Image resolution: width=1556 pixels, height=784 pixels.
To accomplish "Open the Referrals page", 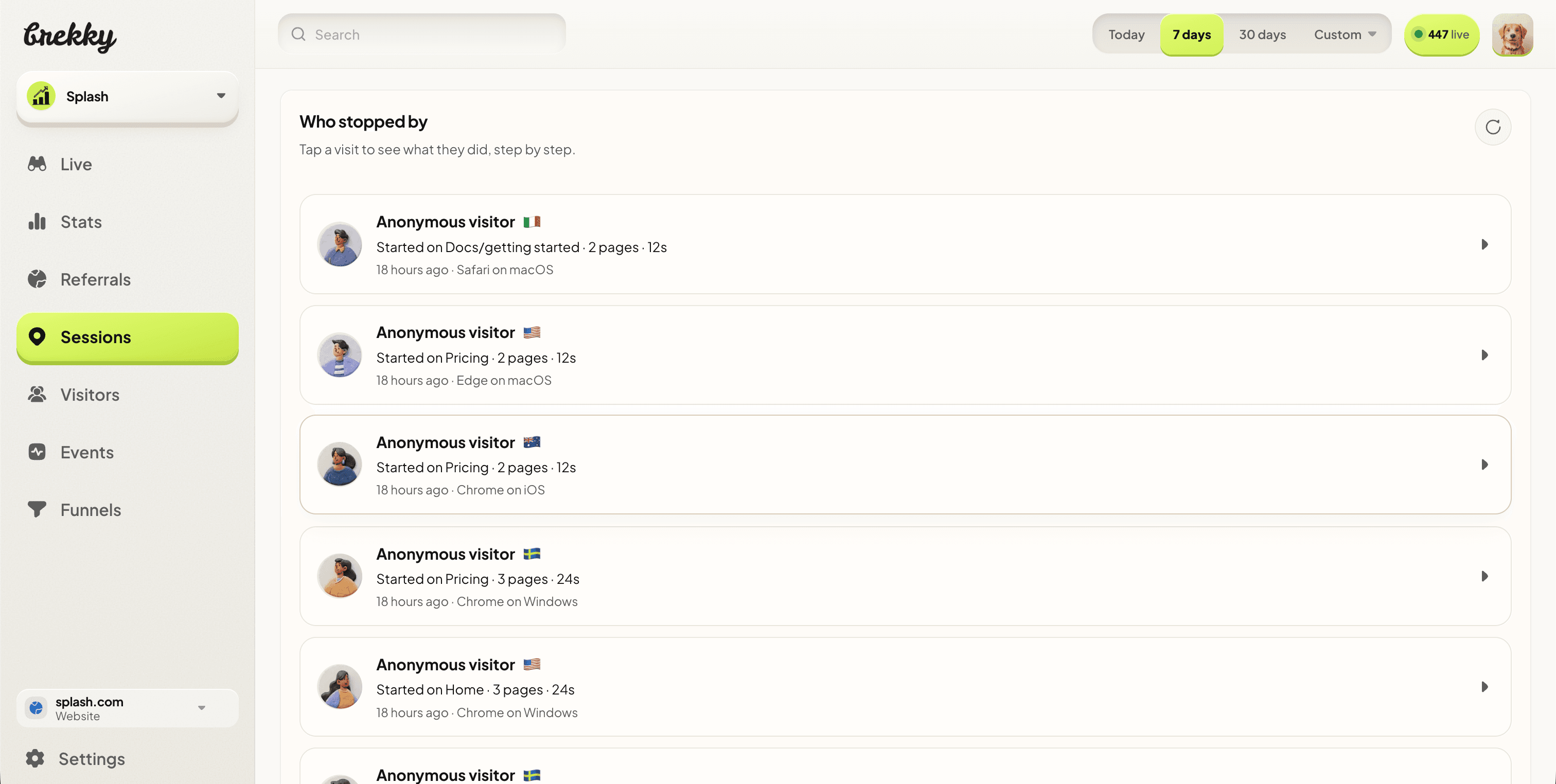I will 128,279.
